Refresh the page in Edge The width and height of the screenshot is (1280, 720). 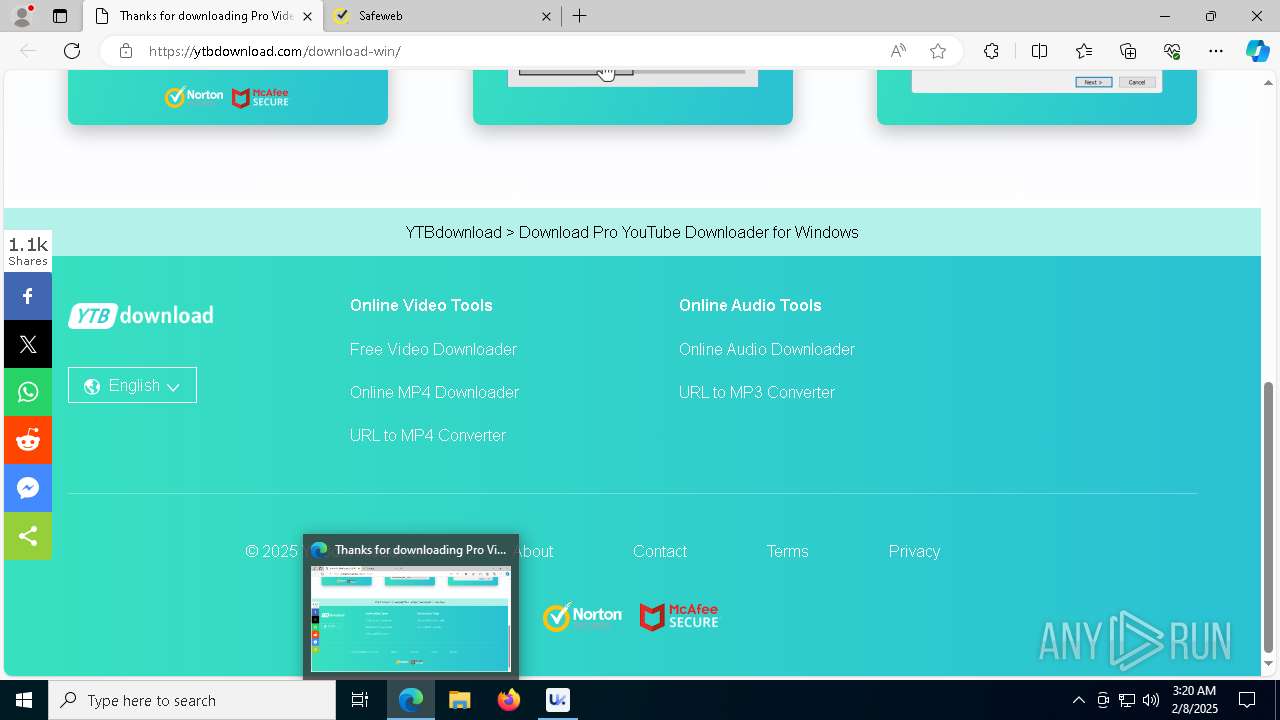click(x=72, y=51)
